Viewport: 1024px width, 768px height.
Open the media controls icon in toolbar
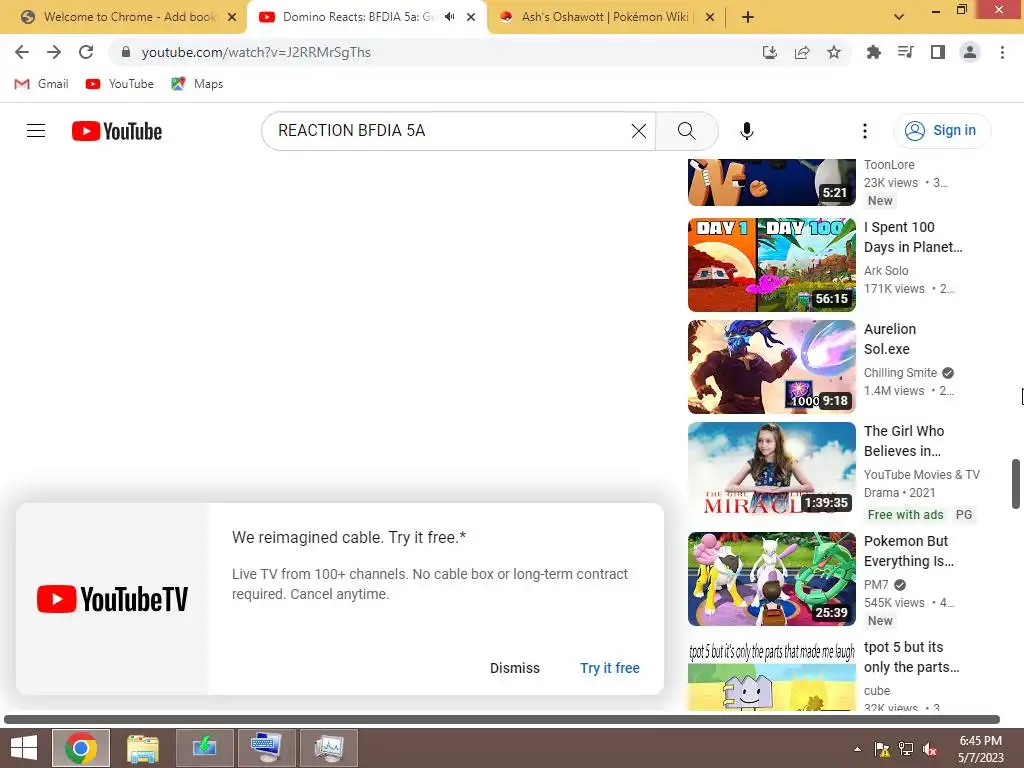coord(905,52)
